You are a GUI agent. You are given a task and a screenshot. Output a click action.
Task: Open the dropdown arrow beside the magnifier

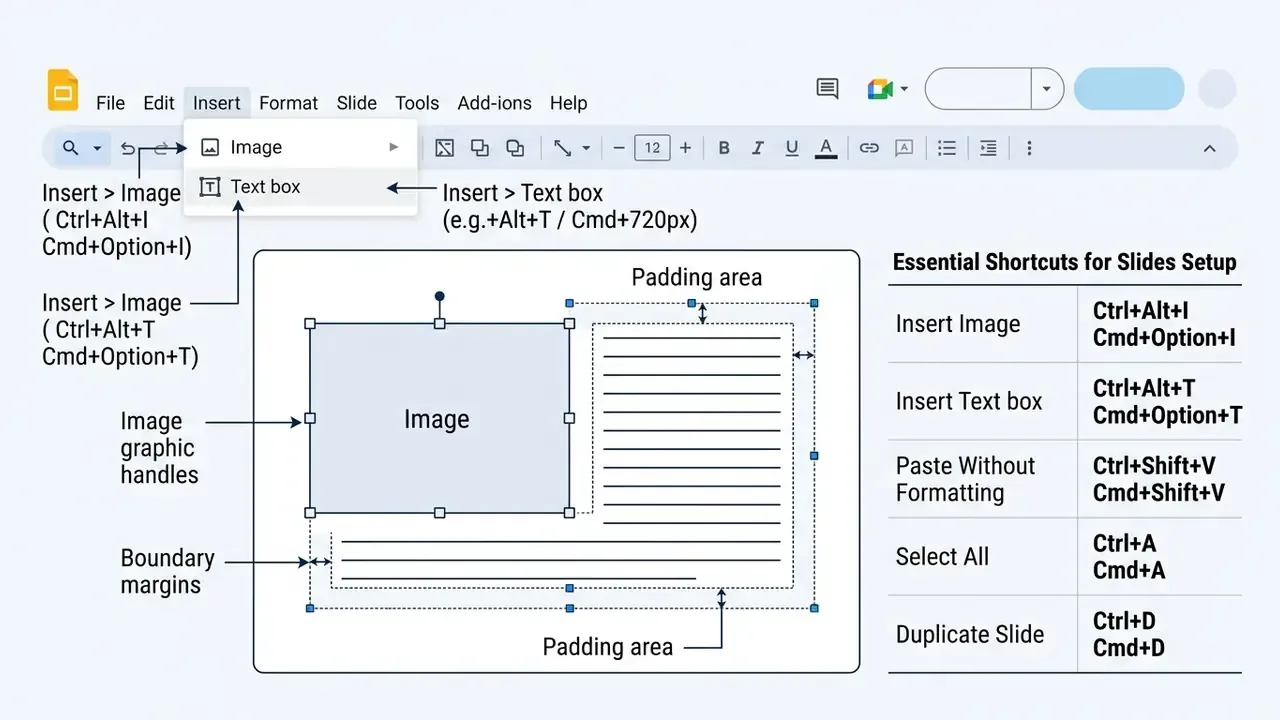97,149
